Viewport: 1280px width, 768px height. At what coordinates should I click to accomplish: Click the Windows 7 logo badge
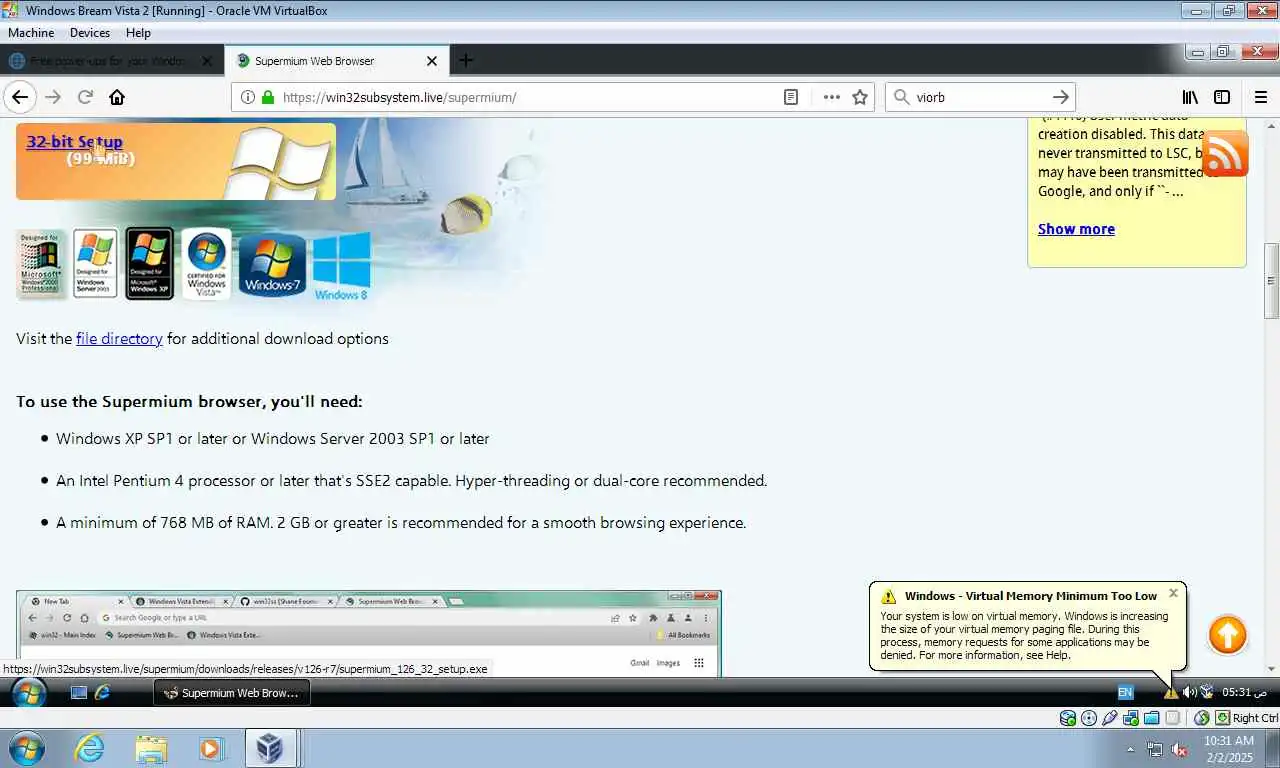pyautogui.click(x=272, y=265)
